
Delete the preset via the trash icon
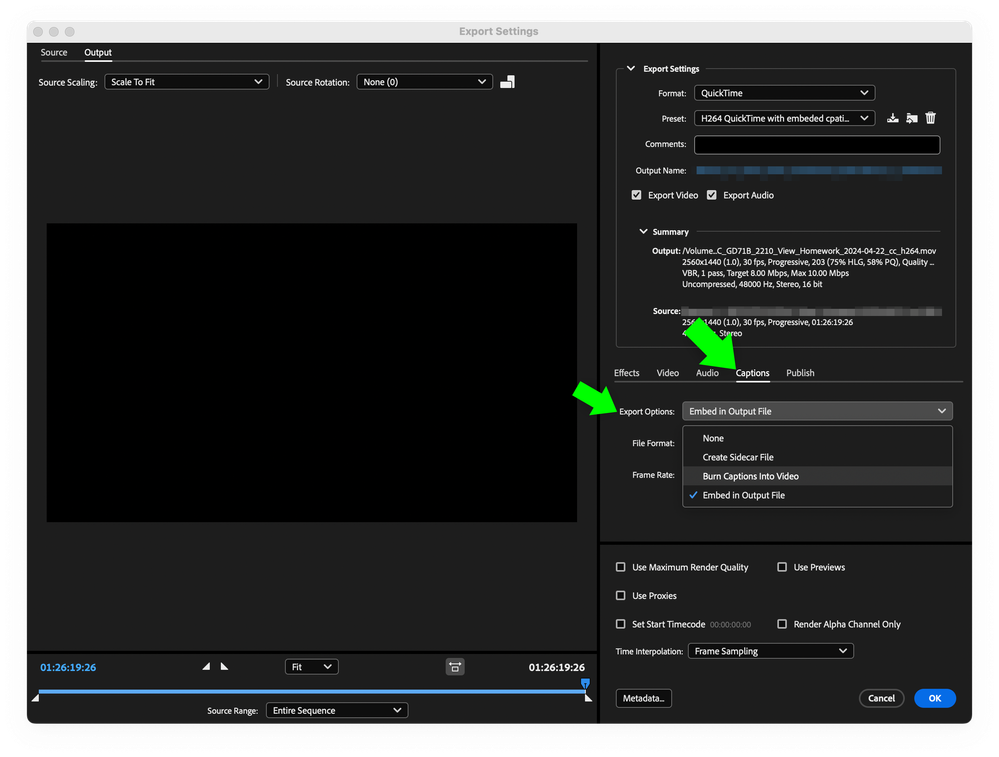click(930, 117)
